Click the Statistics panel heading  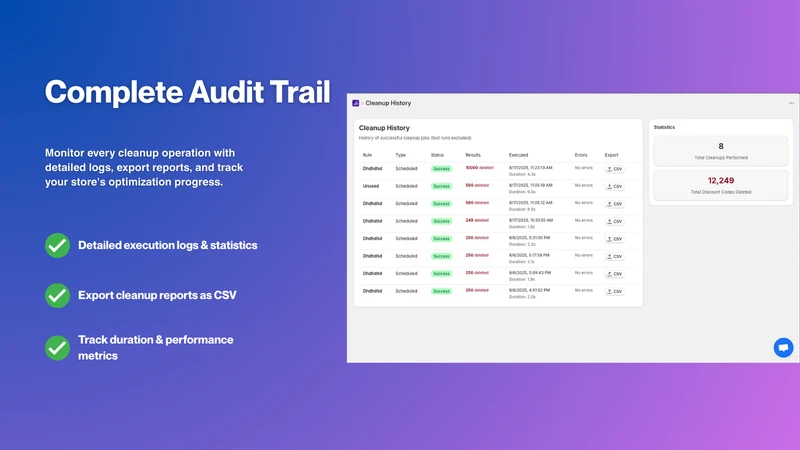click(x=664, y=128)
